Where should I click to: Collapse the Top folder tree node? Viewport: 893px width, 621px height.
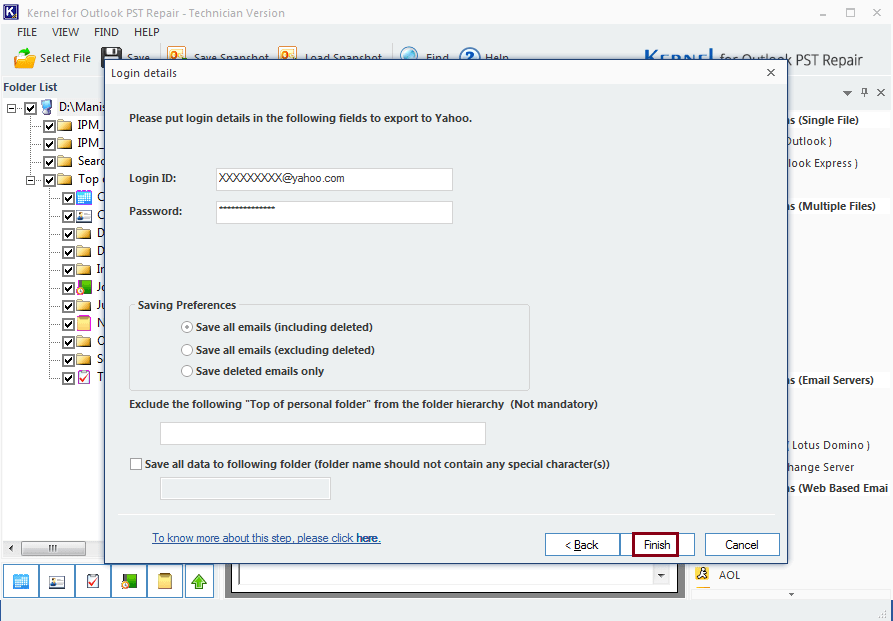coord(30,181)
